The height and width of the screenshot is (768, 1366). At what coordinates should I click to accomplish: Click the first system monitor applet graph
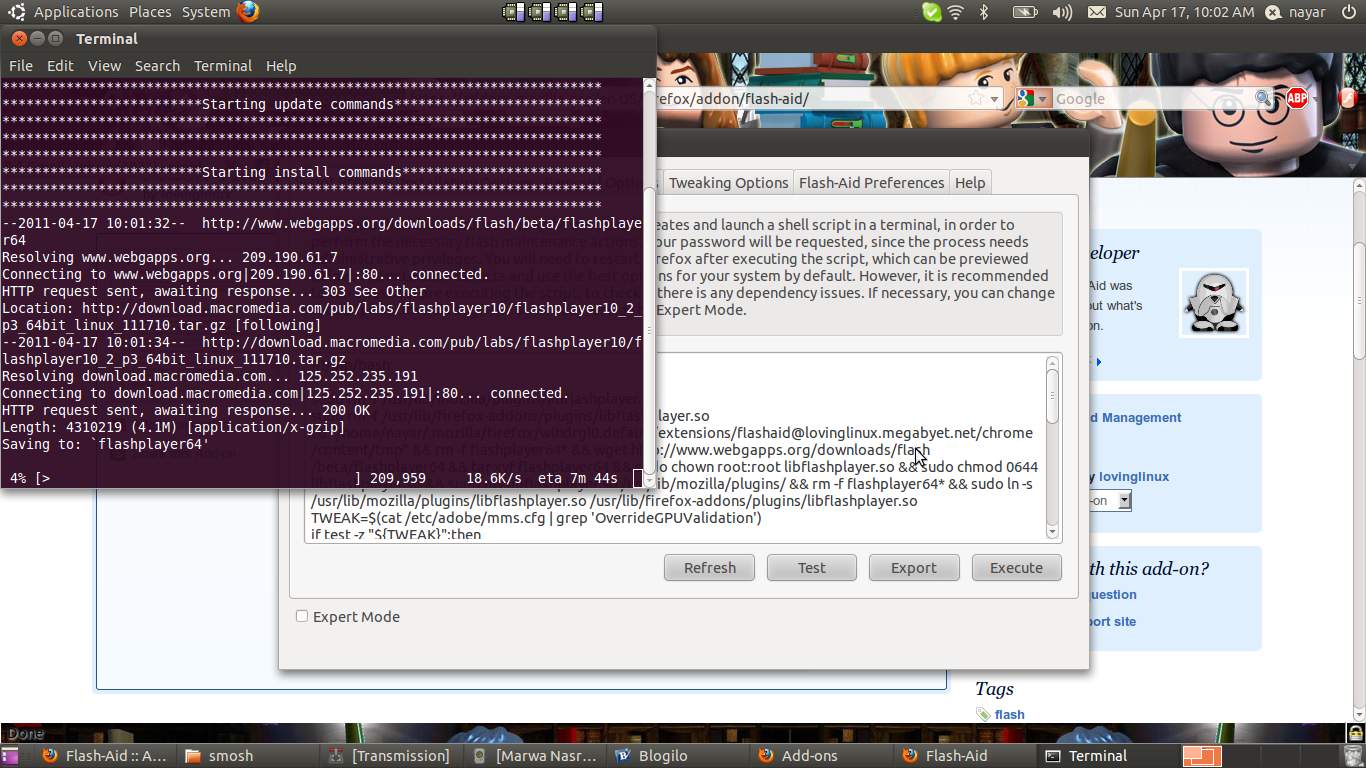click(514, 12)
